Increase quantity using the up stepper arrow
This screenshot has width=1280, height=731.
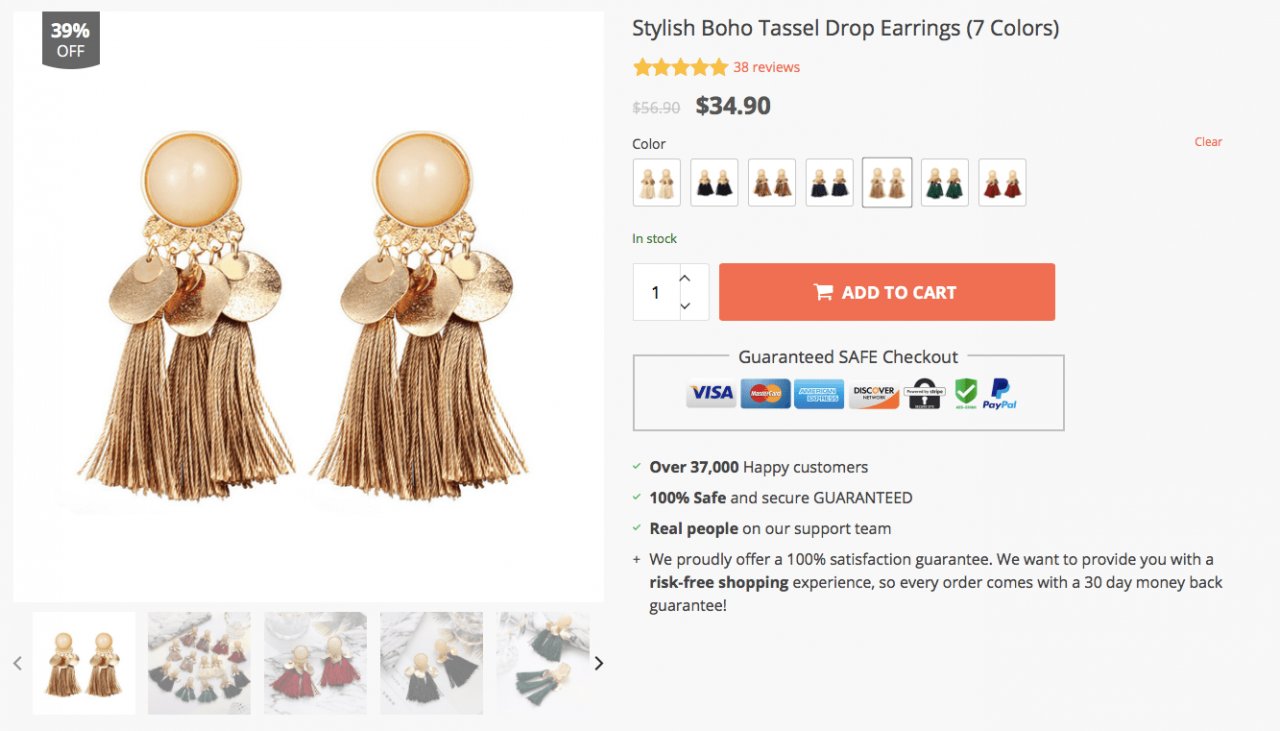[x=685, y=278]
